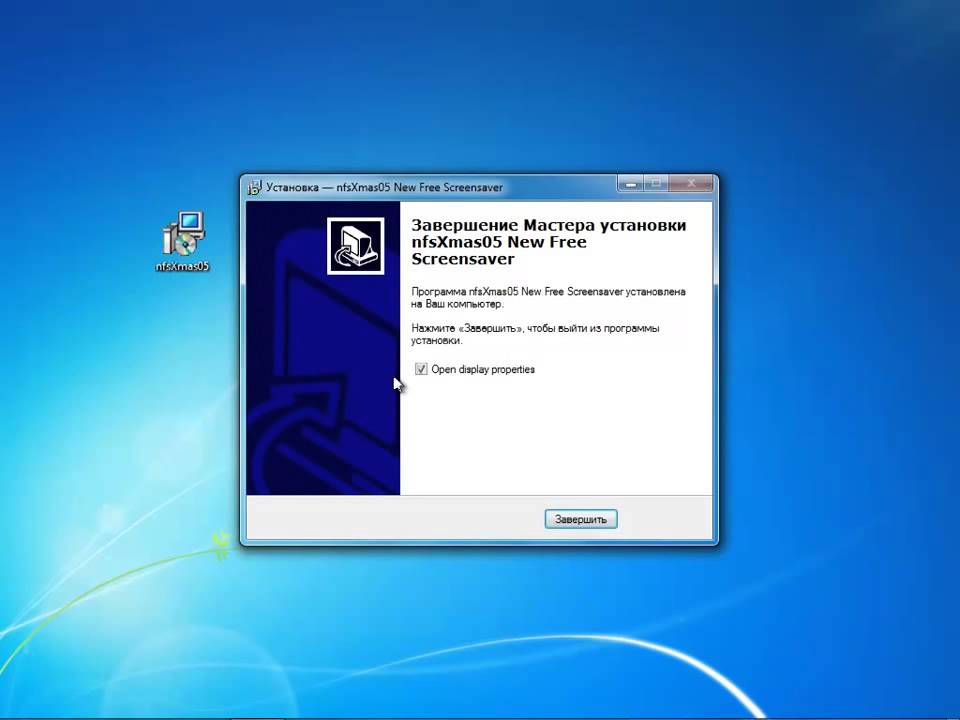This screenshot has width=960, height=720.
Task: Click the setup wizard computer logo image
Action: [355, 246]
